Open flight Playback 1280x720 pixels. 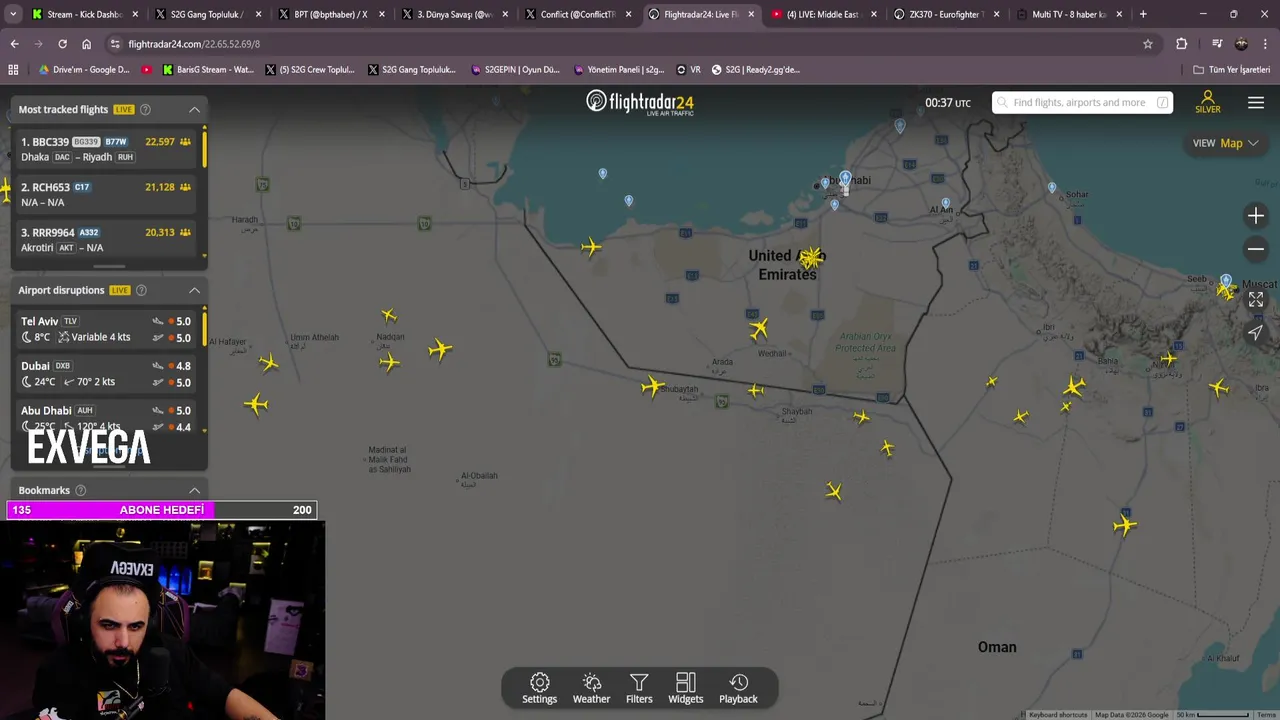738,688
